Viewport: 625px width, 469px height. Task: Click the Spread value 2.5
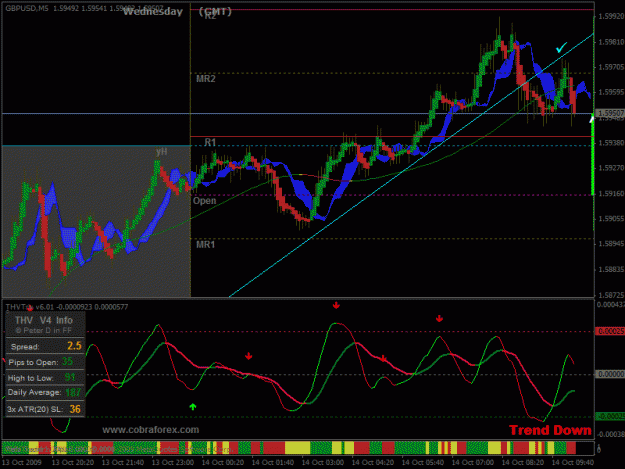[x=74, y=346]
